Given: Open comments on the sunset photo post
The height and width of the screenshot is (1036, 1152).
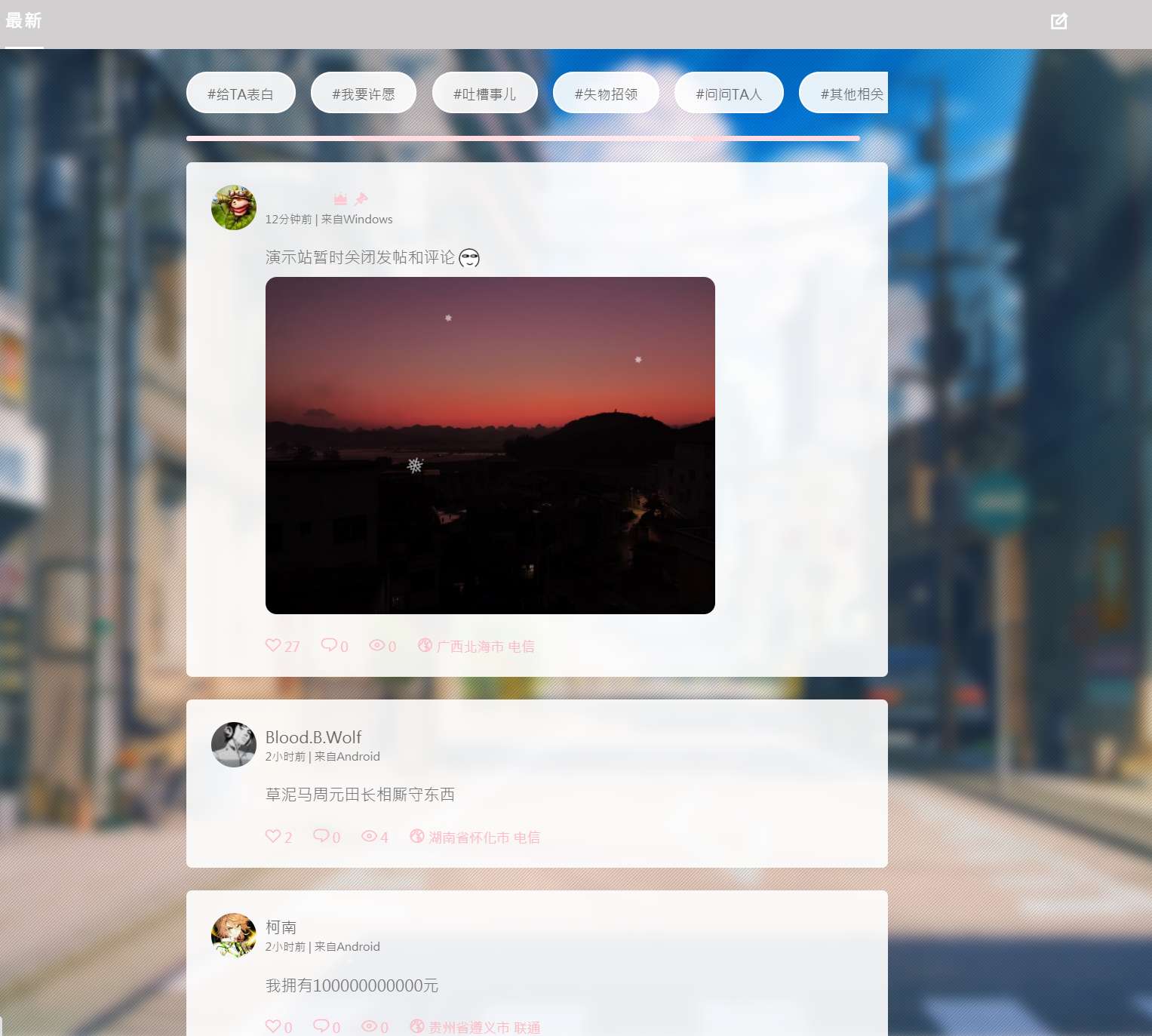Looking at the screenshot, I should coord(329,645).
